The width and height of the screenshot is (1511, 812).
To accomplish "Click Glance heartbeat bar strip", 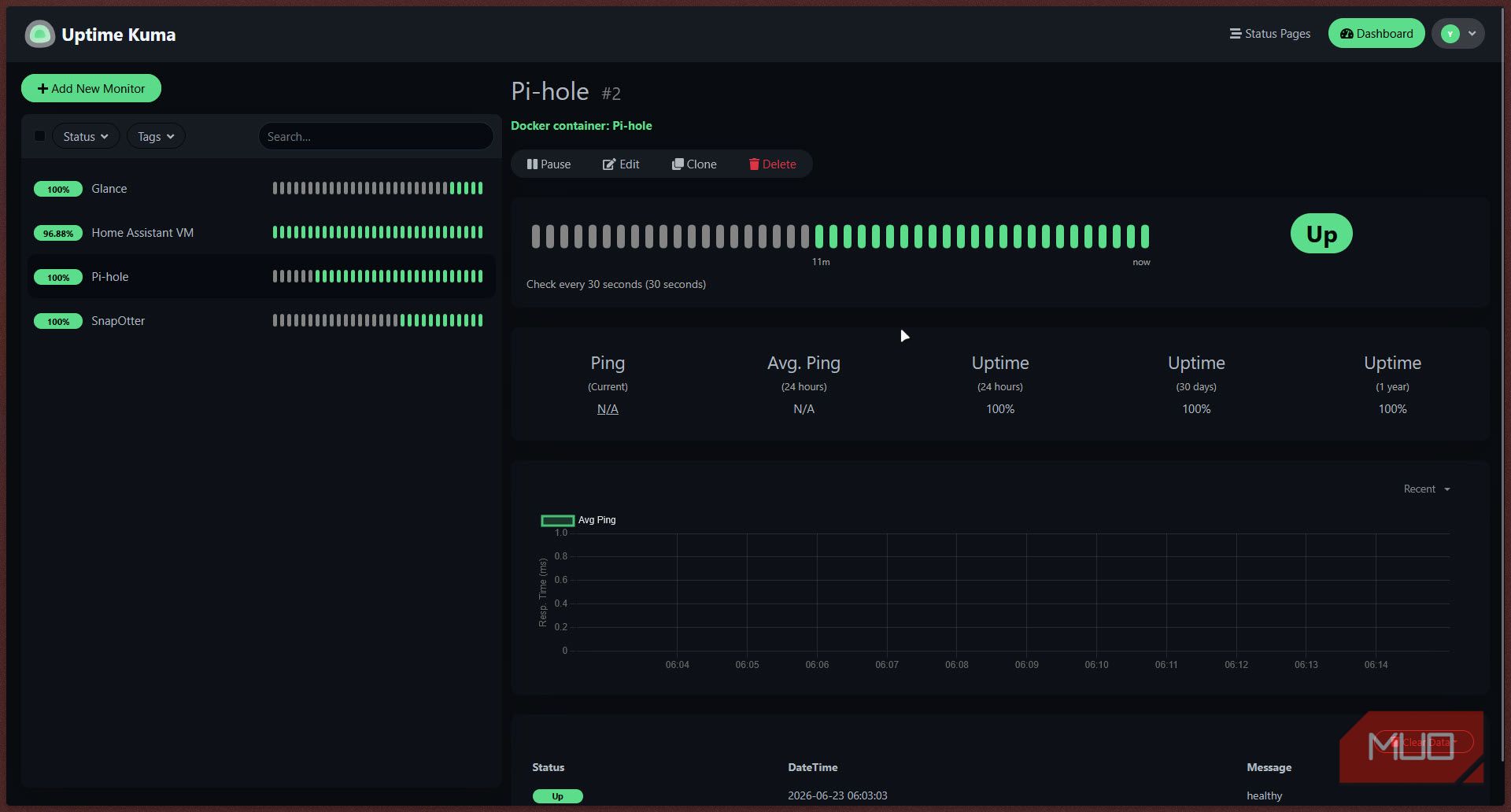I will (378, 188).
